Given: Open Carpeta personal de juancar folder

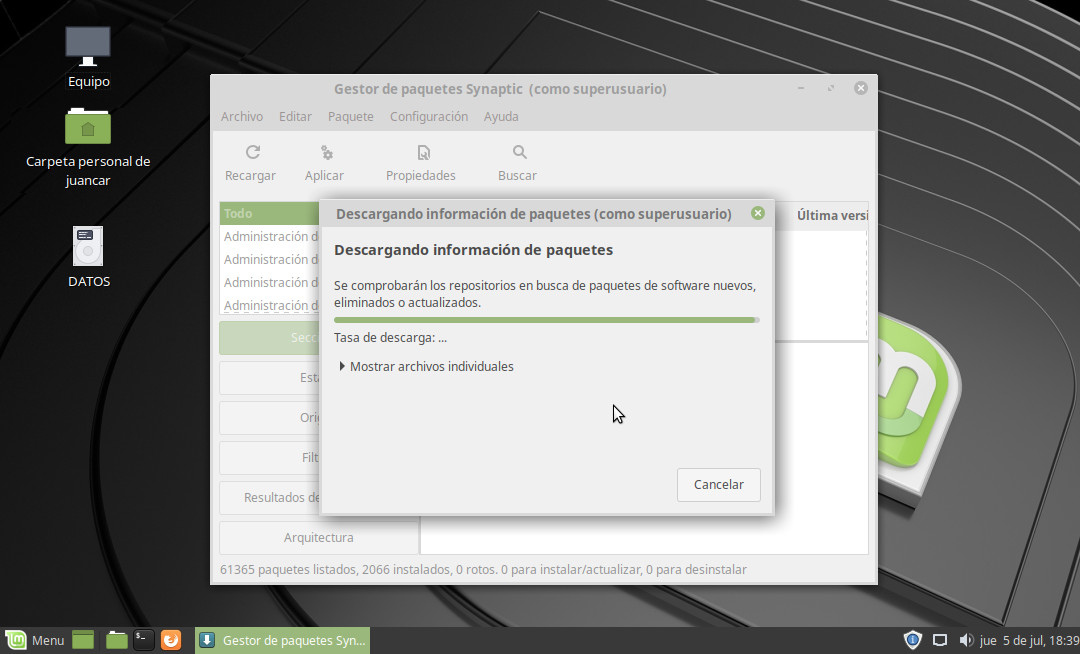Looking at the screenshot, I should [88, 127].
